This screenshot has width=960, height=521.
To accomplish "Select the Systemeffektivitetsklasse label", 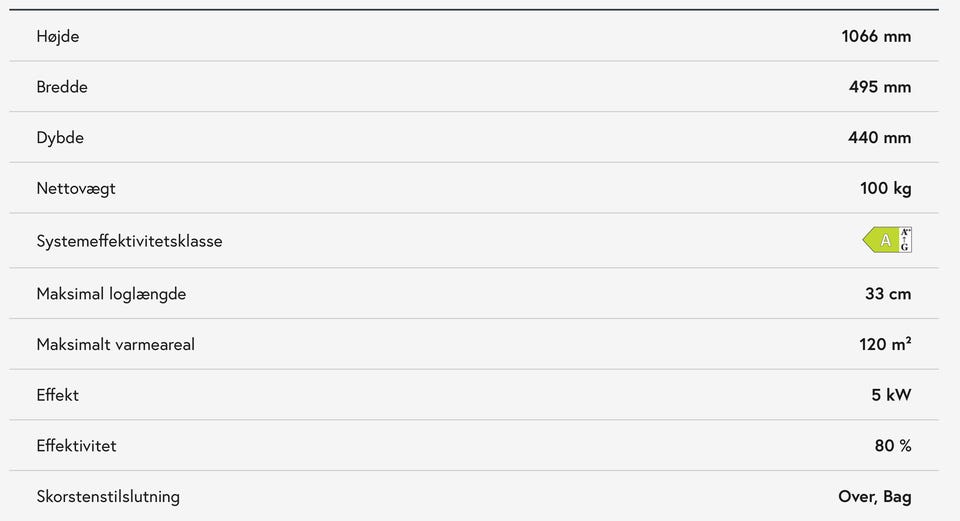I will [129, 241].
